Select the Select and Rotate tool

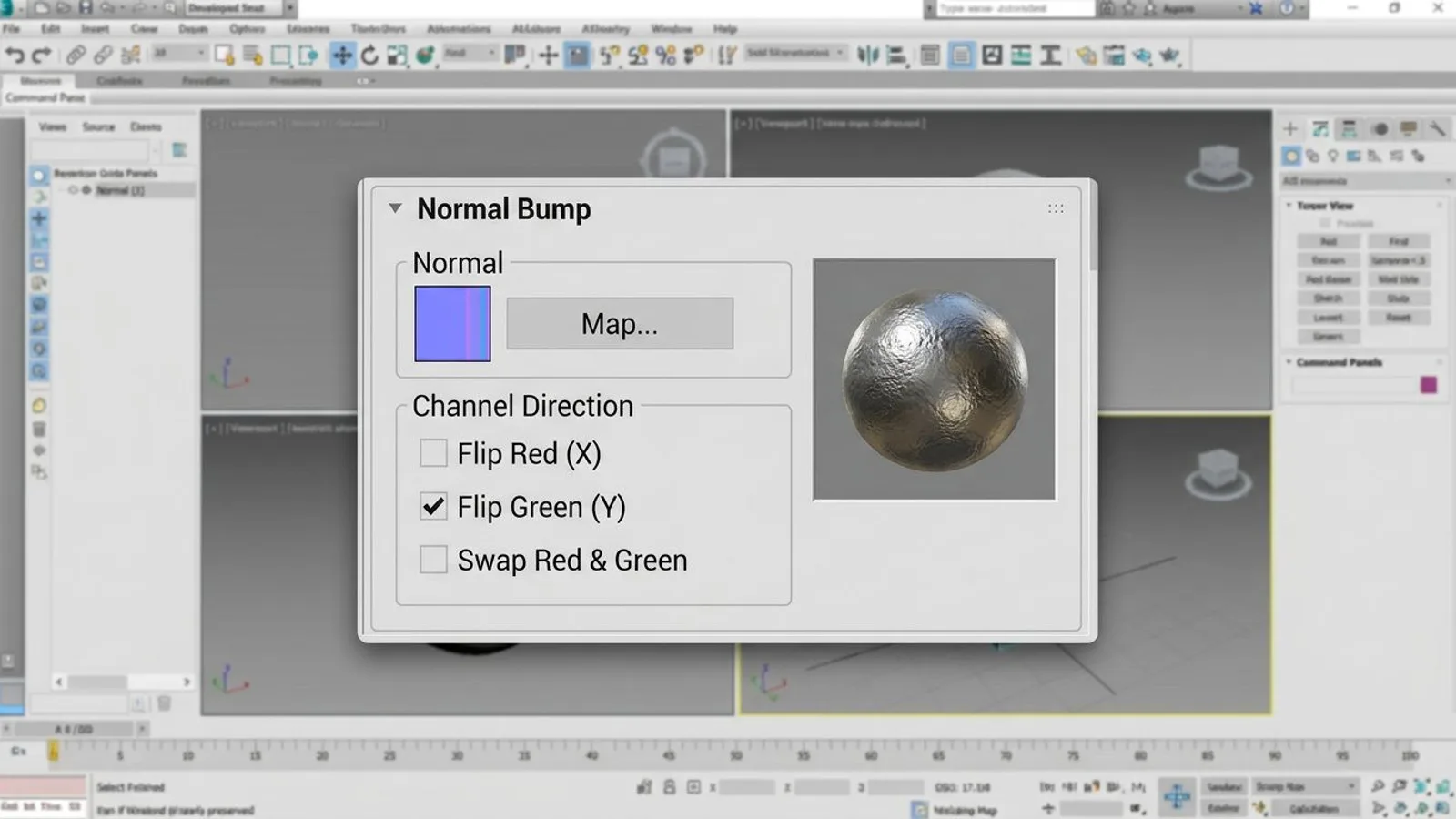point(369,56)
